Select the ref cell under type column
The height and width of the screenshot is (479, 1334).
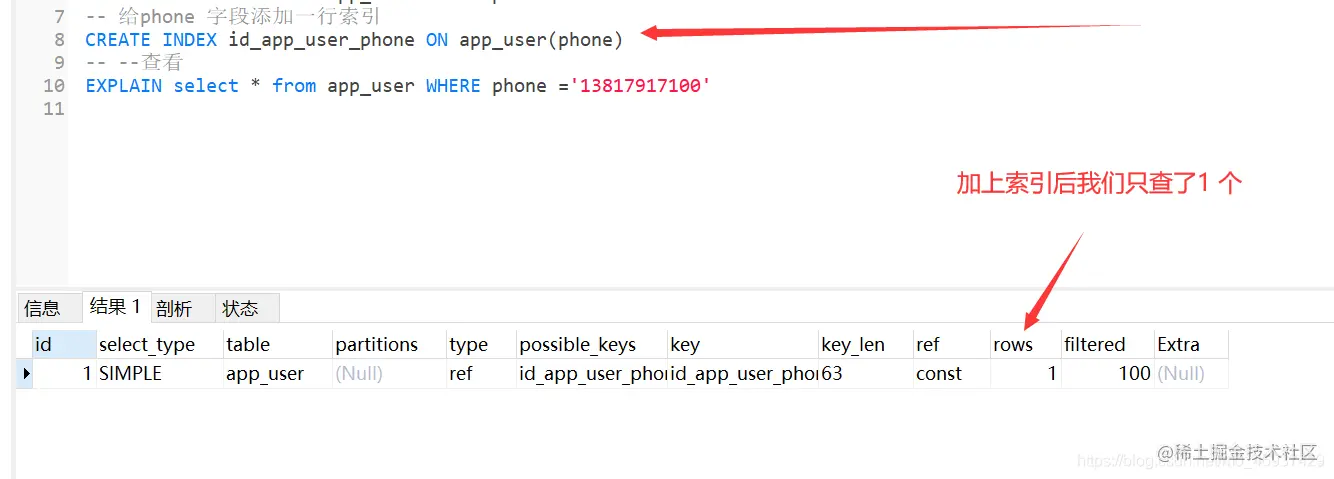click(481, 374)
